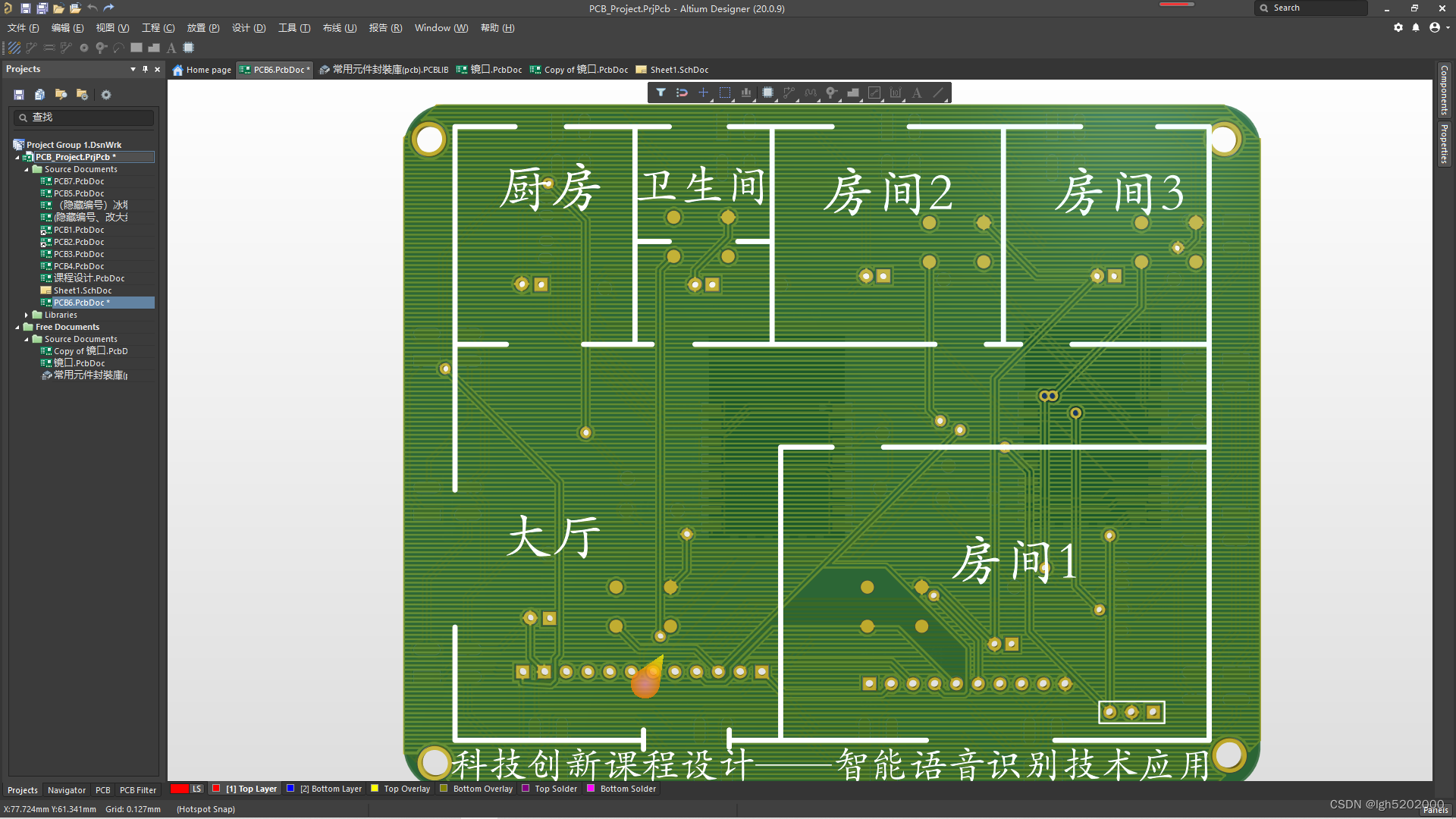The height and width of the screenshot is (819, 1456).
Task: Click the LS layer set indicator
Action: (x=196, y=789)
